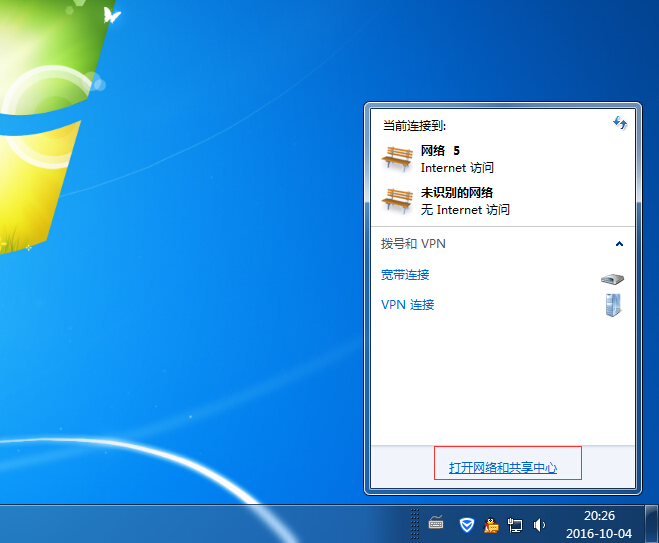
Task: Click the 未识别的网络 network name
Action: 457,192
